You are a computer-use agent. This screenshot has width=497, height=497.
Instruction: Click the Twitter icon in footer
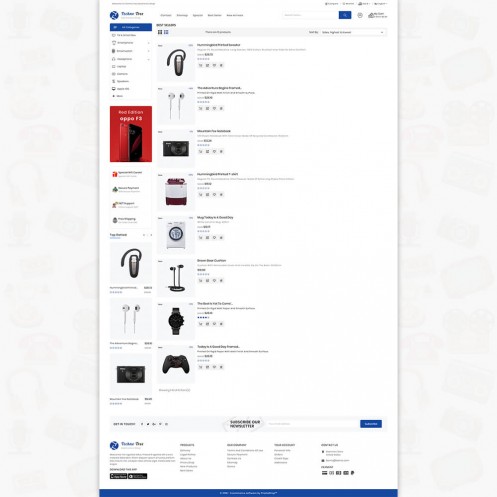click(x=148, y=424)
